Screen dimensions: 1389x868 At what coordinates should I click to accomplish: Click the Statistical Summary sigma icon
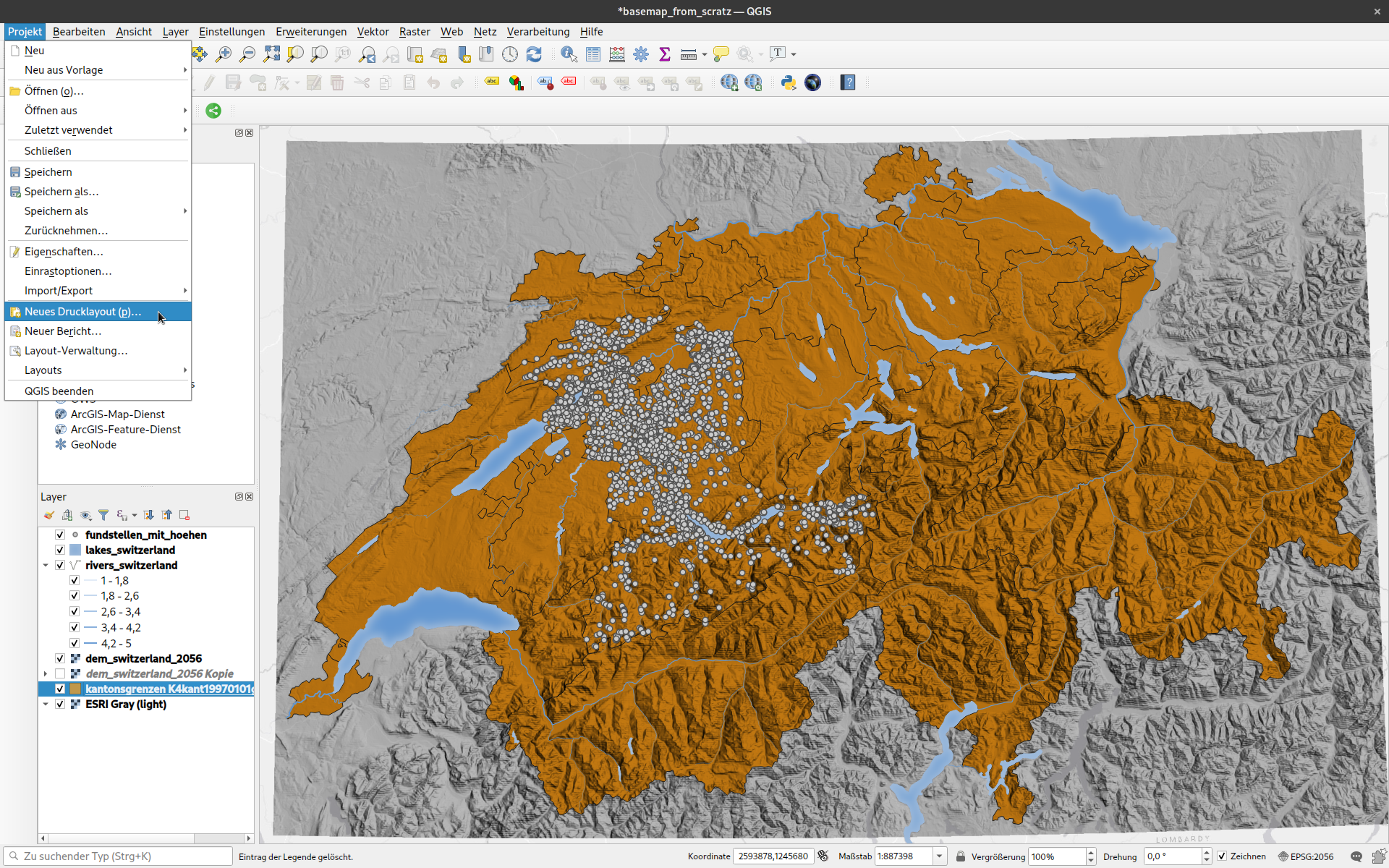pyautogui.click(x=665, y=54)
